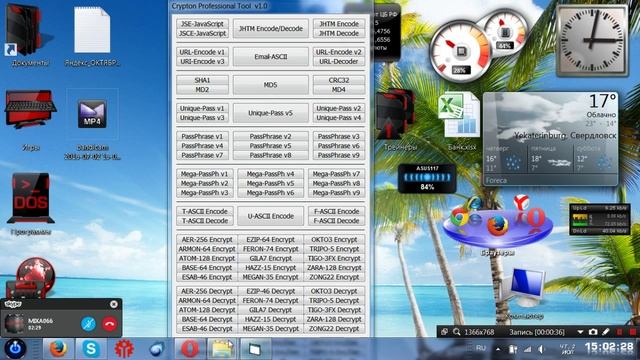640x360 pixels.
Task: Click the ASUS117 WiFi signal gadget
Action: tap(427, 178)
